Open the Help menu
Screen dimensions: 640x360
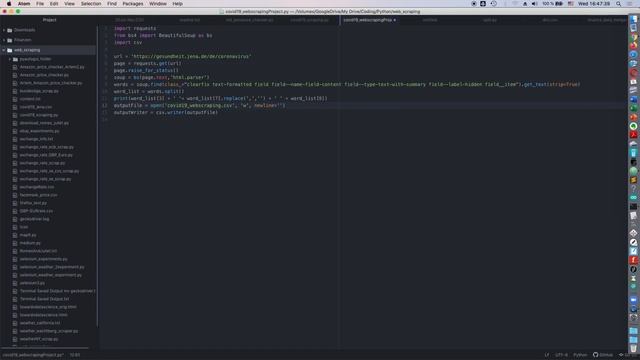coord(178,4)
